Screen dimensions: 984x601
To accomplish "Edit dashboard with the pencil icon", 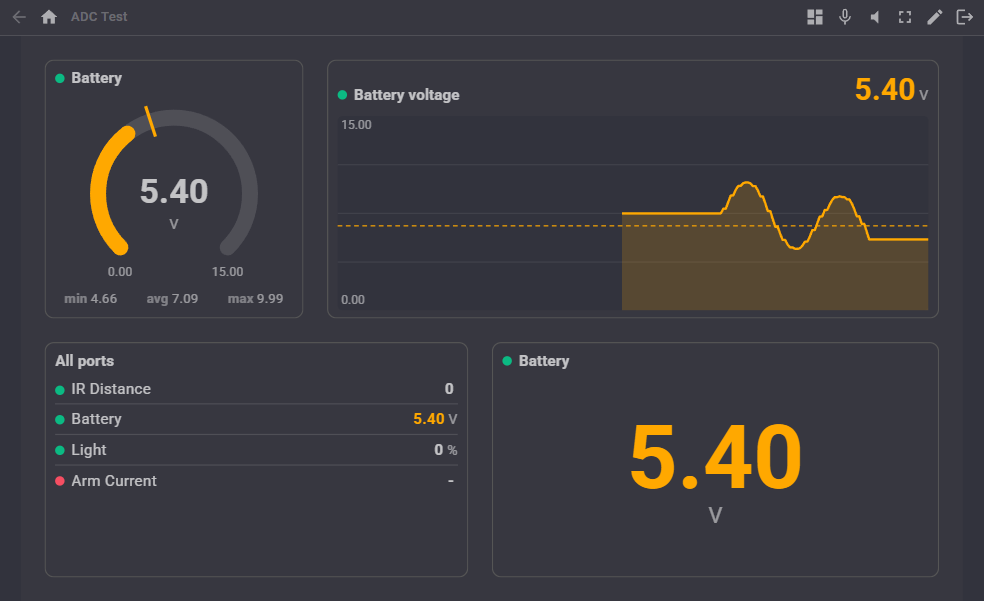I will [934, 17].
